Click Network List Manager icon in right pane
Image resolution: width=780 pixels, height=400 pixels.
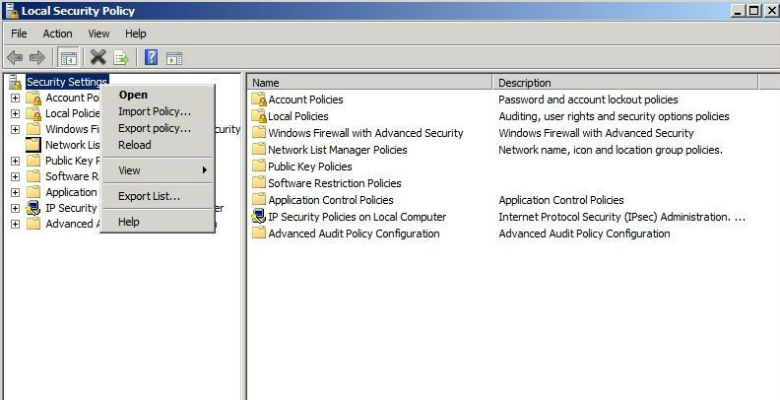tap(259, 149)
